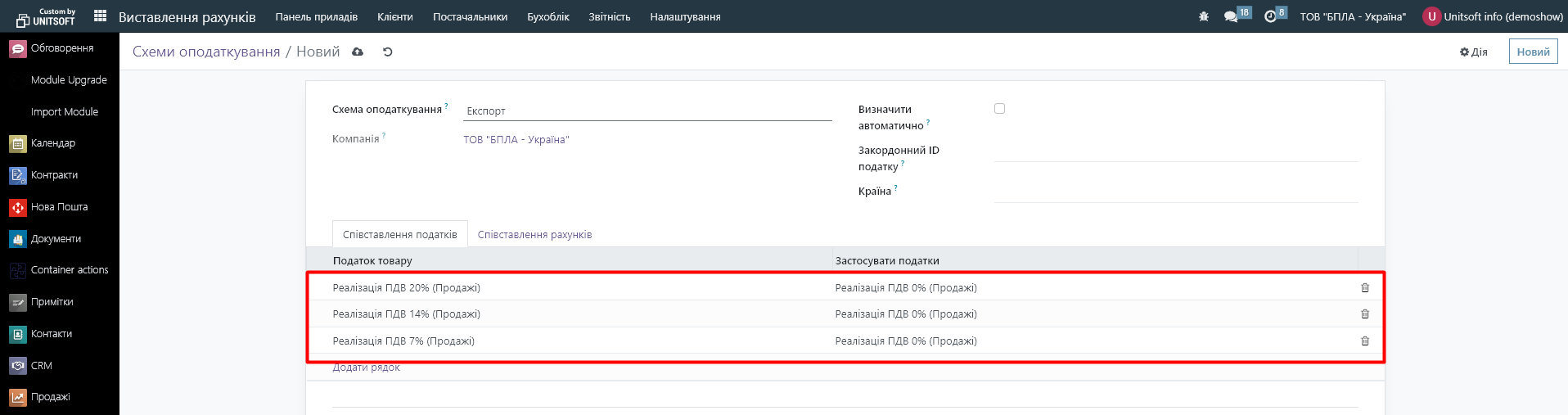
Task: Open the Бухоблік menu
Action: coord(547,16)
